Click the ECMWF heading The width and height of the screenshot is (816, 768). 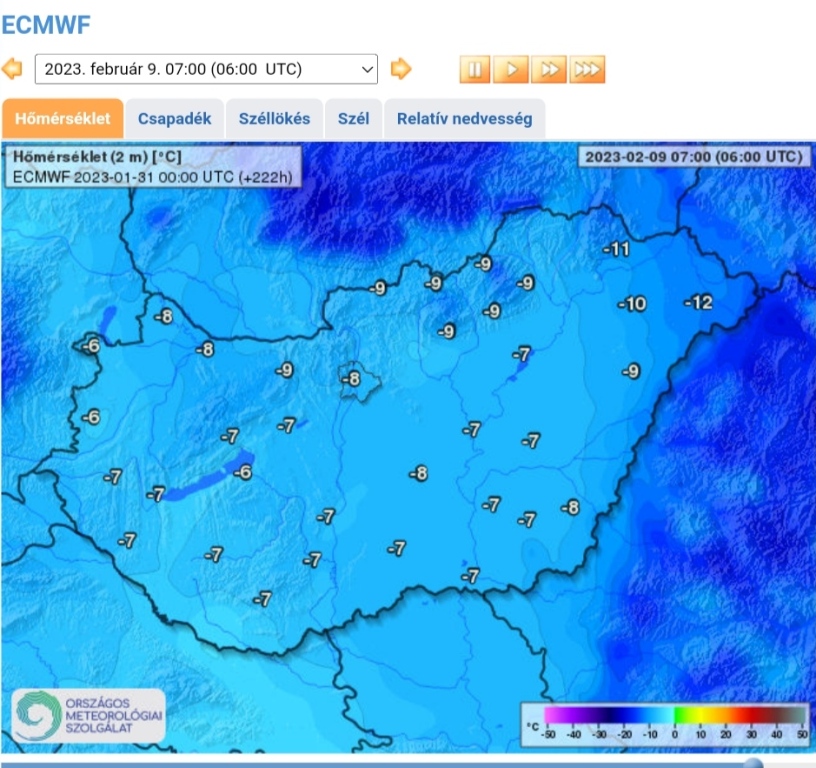click(47, 23)
